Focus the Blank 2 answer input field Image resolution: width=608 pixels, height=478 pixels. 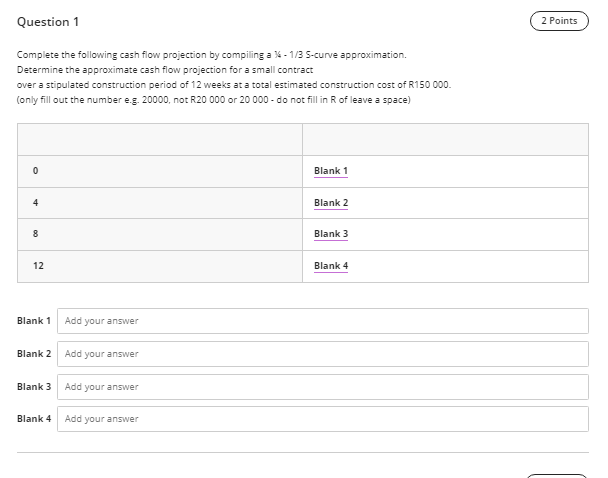[322, 354]
